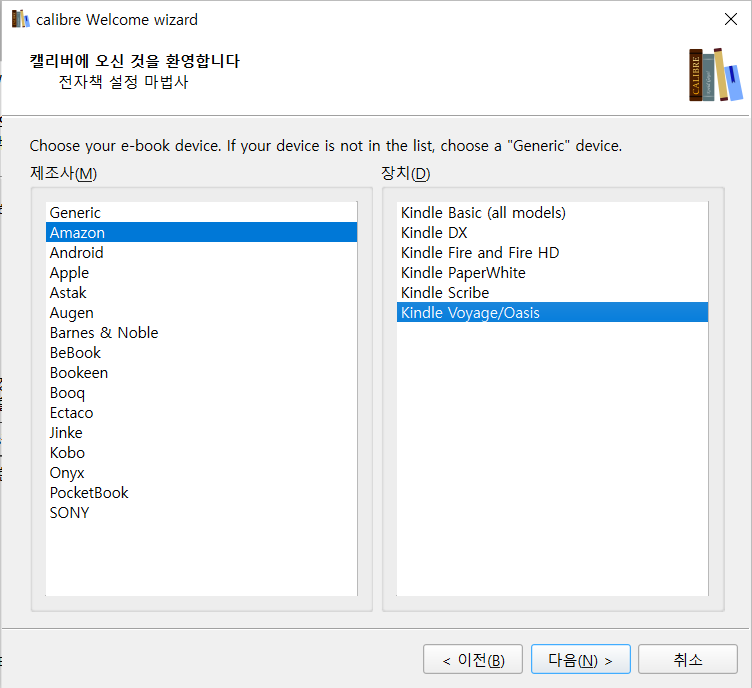
Task: Choose Kindle Voyage/Oasis device
Action: point(552,312)
